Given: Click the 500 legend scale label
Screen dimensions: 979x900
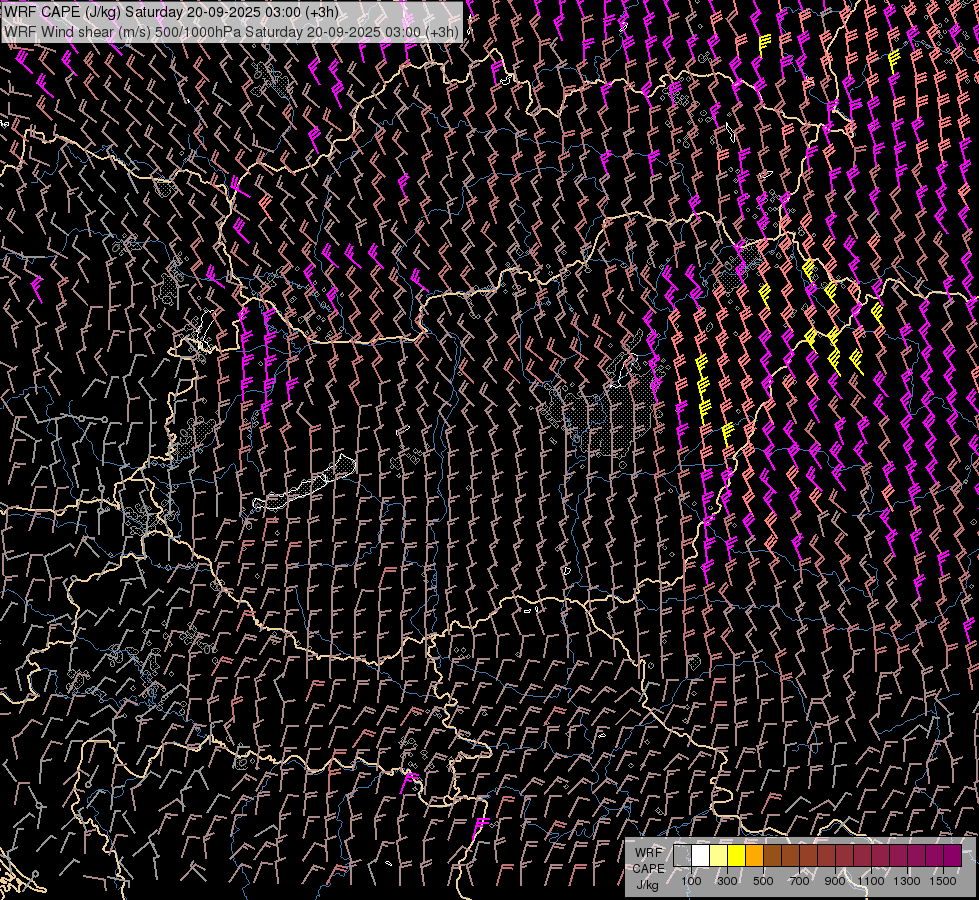Looking at the screenshot, I should click(763, 881).
